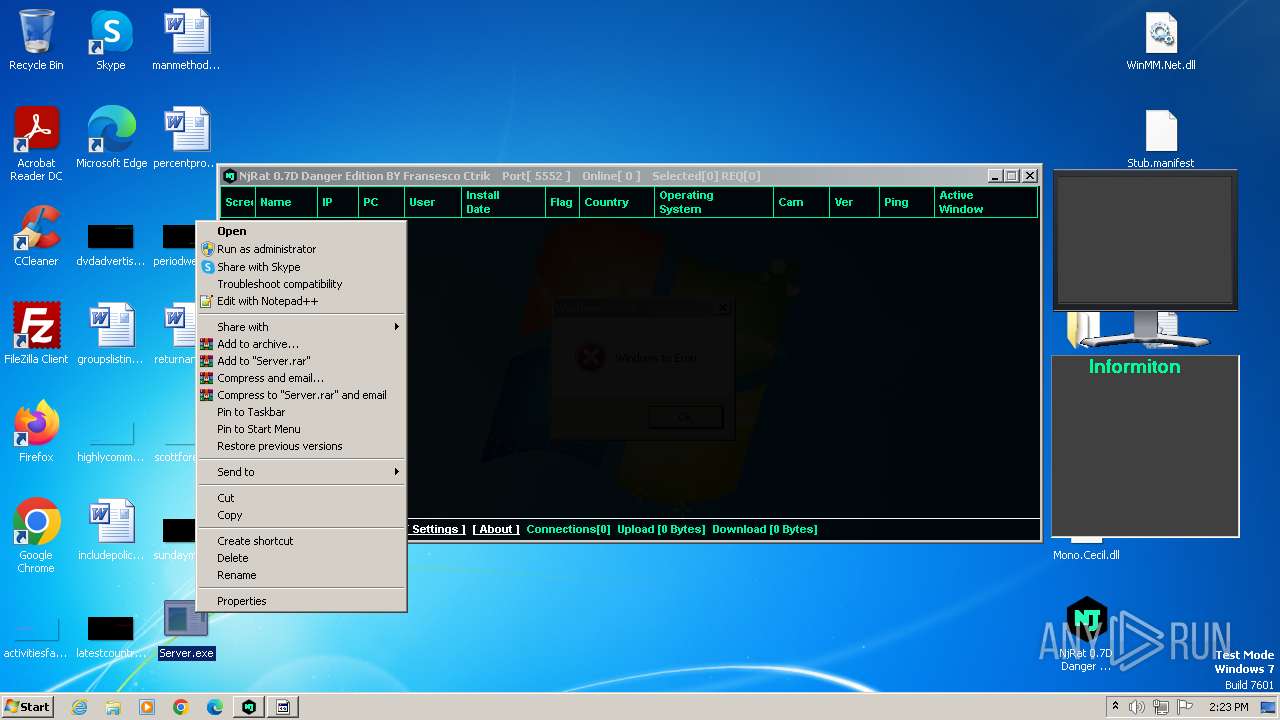Open the Skype desktop shortcut

(x=111, y=40)
